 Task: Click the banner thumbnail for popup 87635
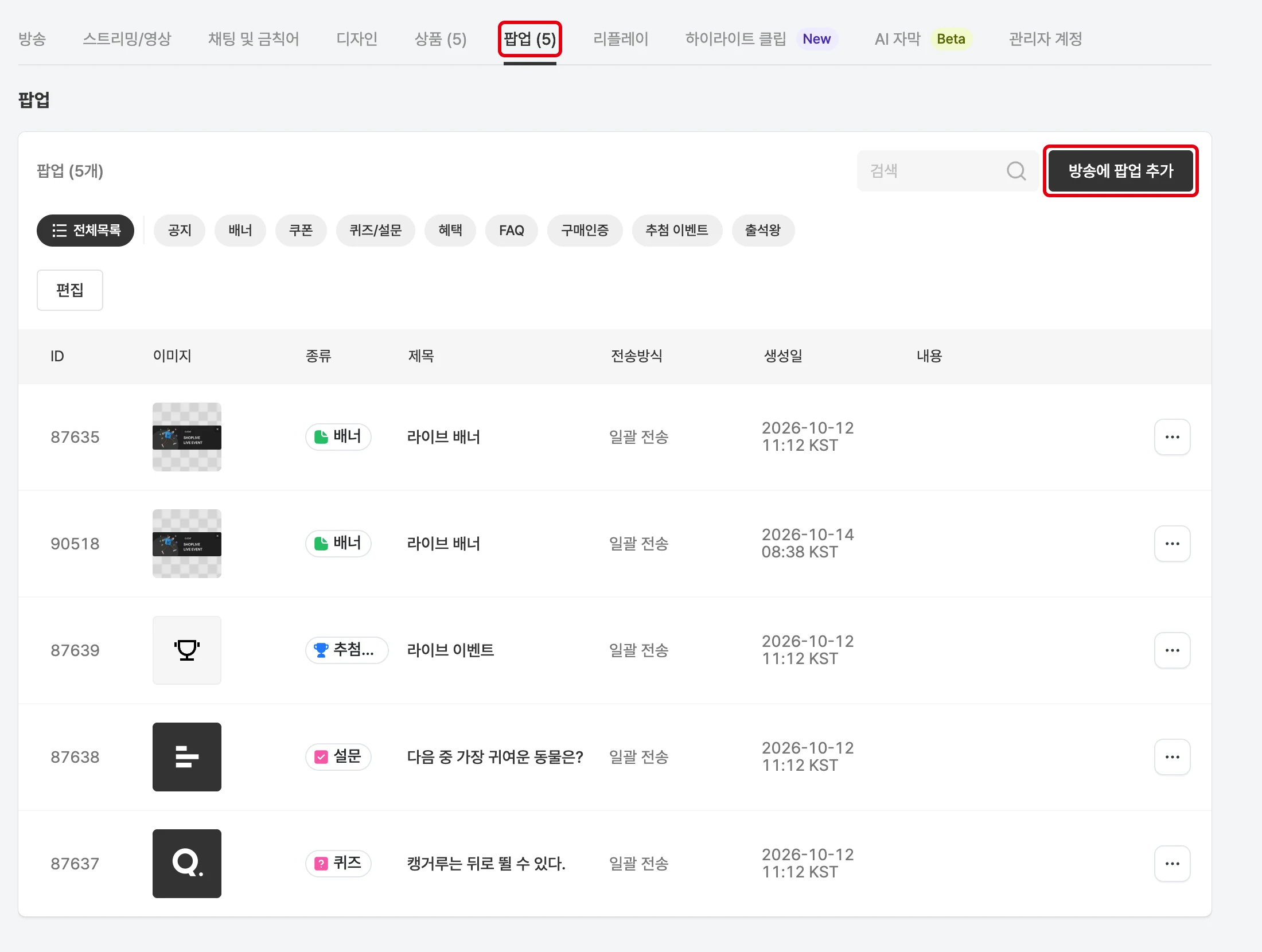tap(187, 437)
